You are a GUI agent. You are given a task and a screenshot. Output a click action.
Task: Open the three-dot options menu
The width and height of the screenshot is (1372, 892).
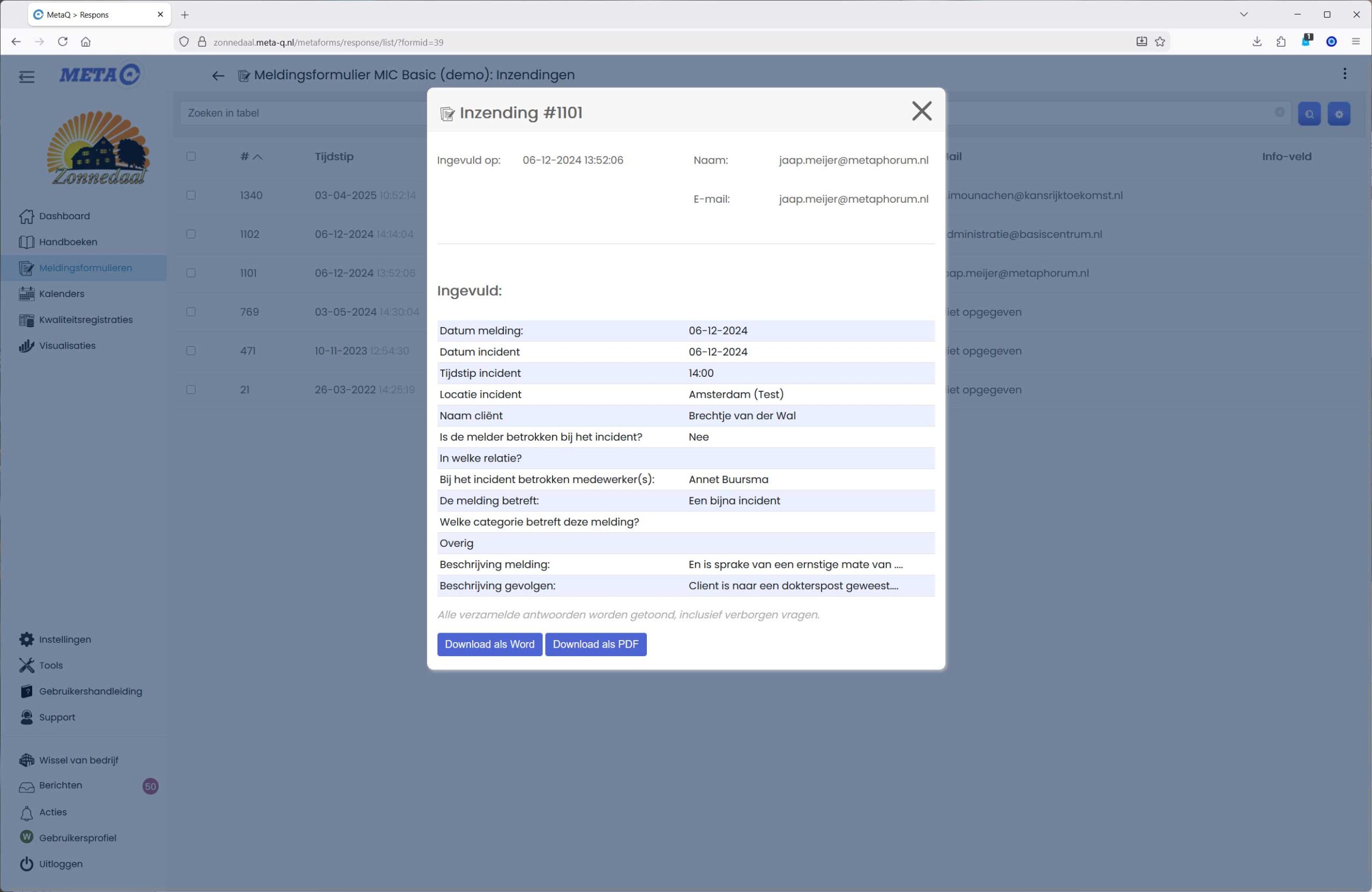(x=1344, y=74)
